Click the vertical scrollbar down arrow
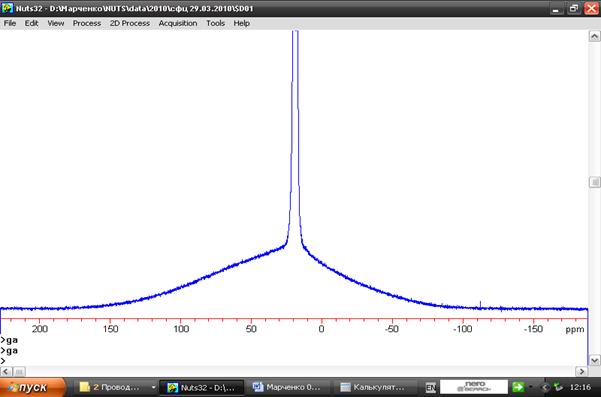The width and height of the screenshot is (601, 397). tap(594, 361)
